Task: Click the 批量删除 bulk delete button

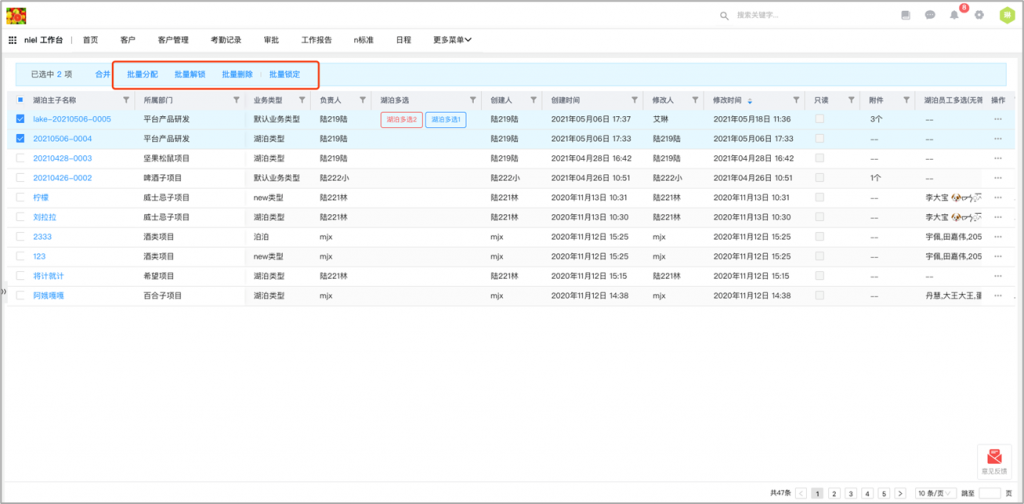Action: pyautogui.click(x=237, y=74)
